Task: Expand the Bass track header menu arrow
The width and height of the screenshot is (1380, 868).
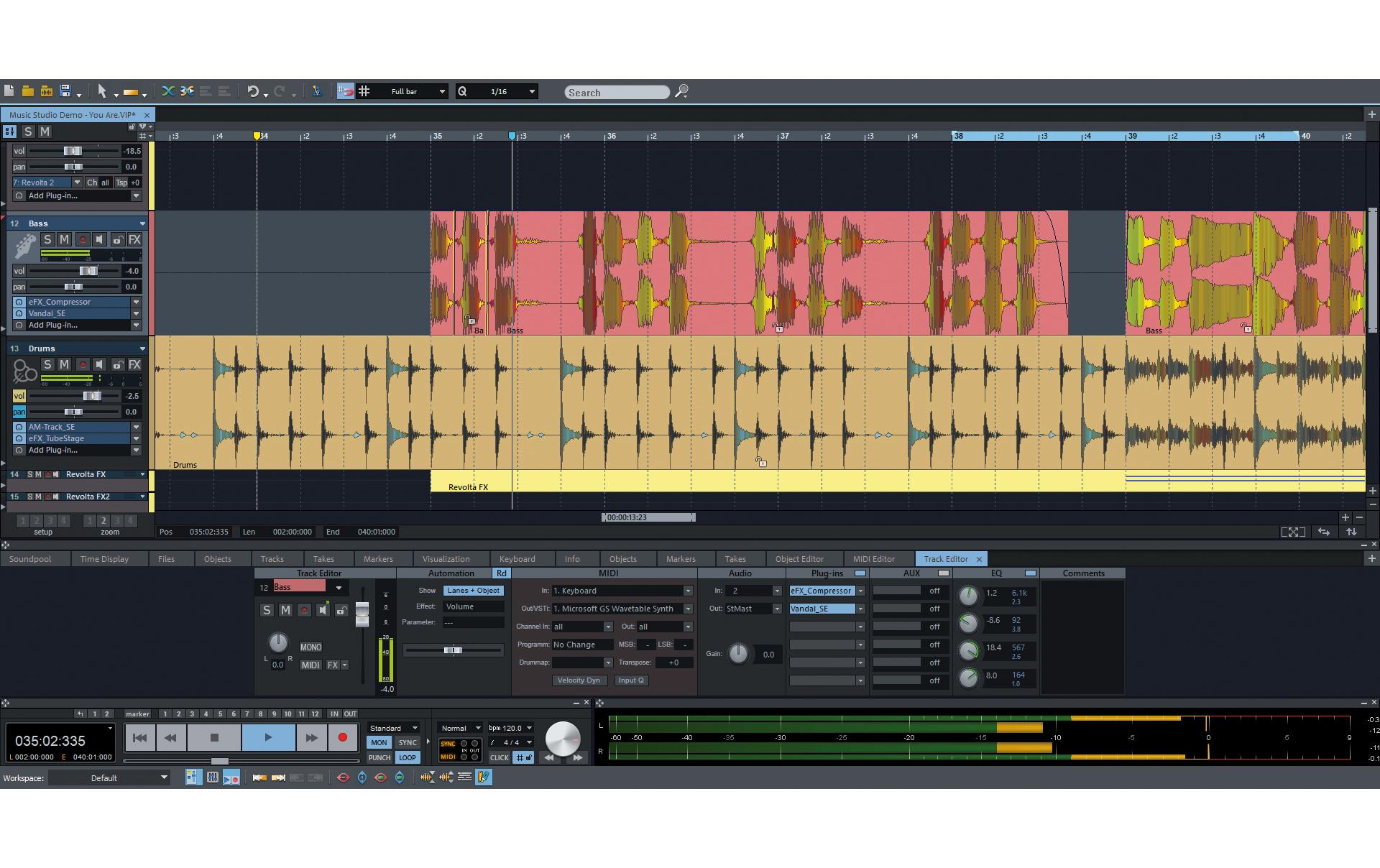Action: click(142, 223)
